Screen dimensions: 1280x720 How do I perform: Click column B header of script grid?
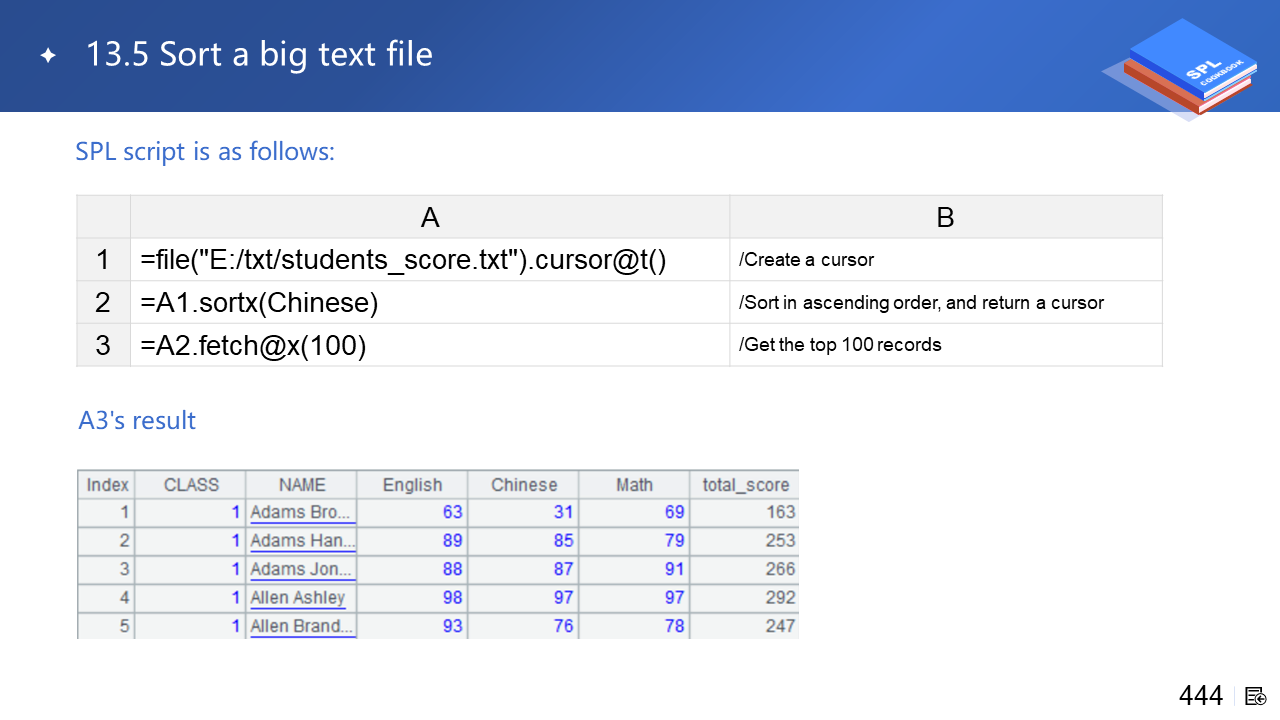tap(945, 217)
